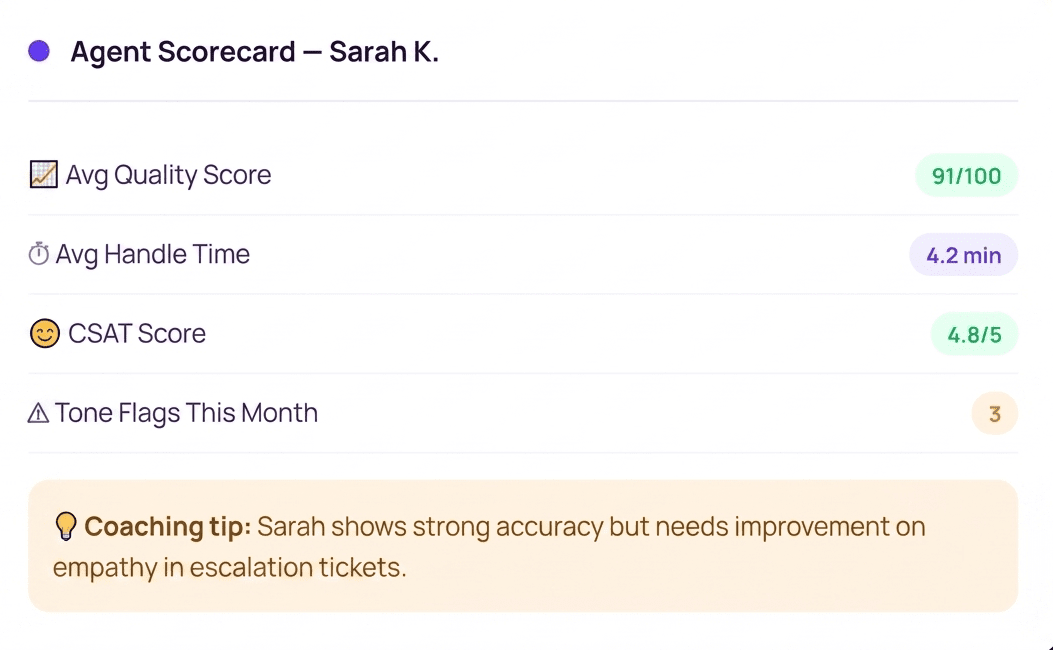This screenshot has height=650, width=1053.
Task: Click the smiley face icon beside CSAT Score
Action: coord(45,334)
